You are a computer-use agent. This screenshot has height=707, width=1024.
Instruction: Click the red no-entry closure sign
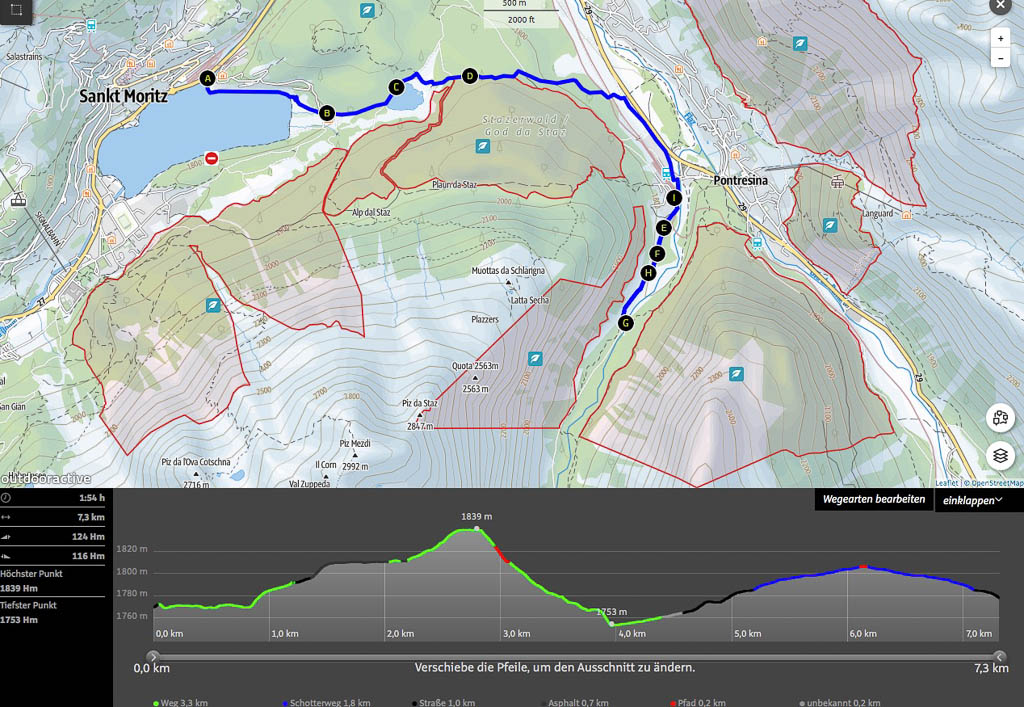pos(211,158)
